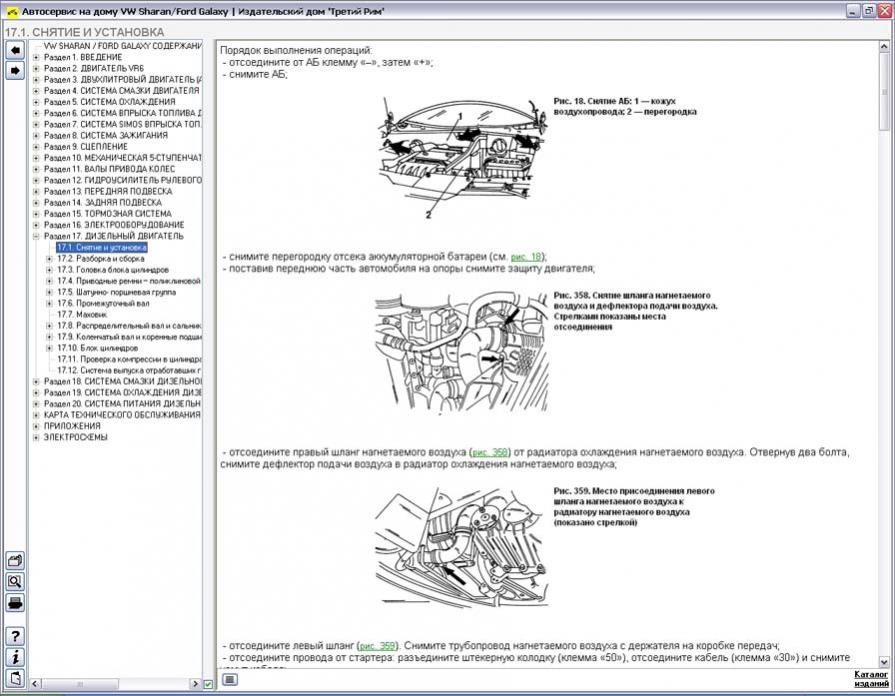Follow the рис. 359 link in text
This screenshot has width=895, height=696.
coord(377,646)
